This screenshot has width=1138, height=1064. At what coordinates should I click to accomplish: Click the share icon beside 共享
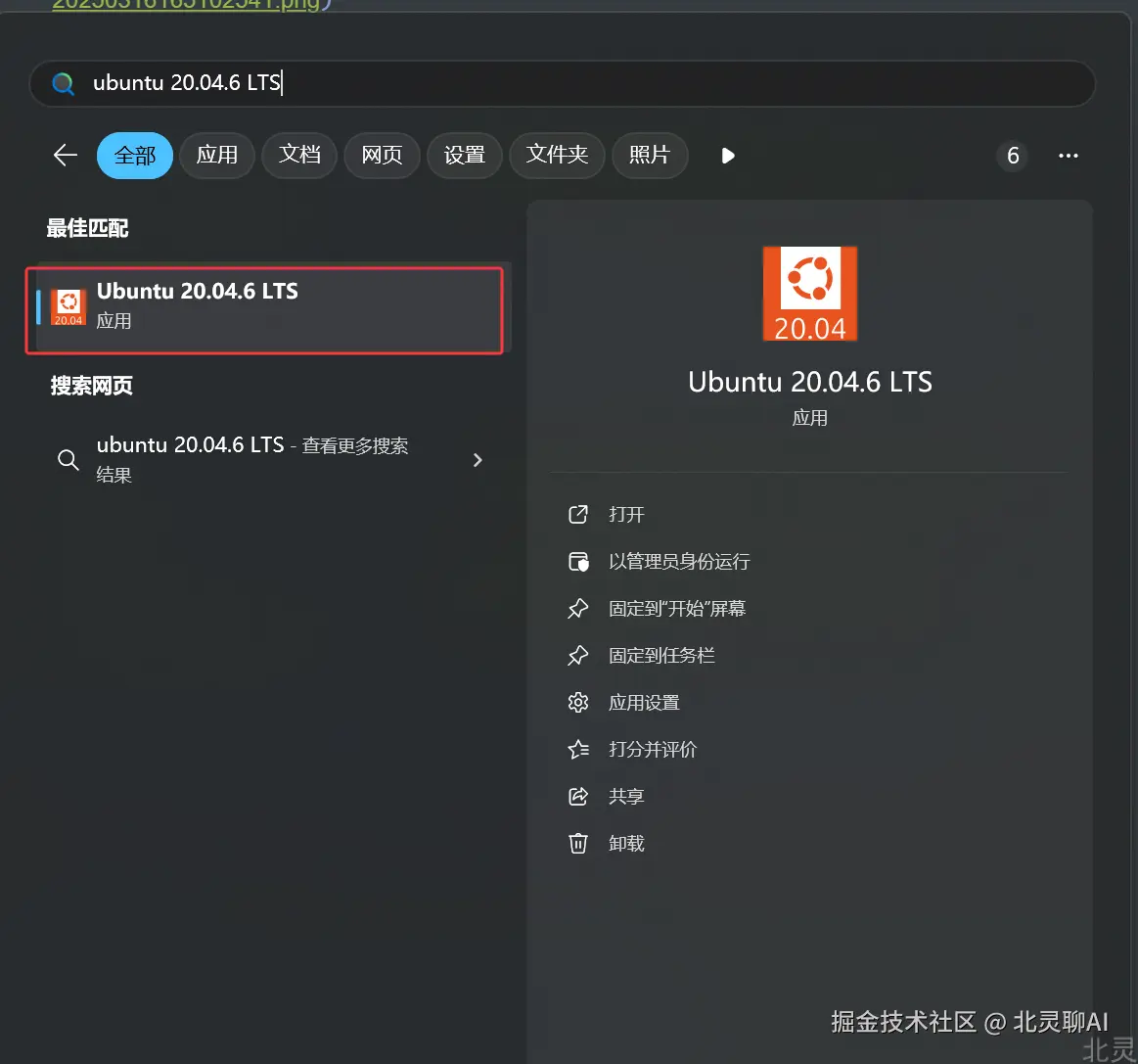point(577,796)
